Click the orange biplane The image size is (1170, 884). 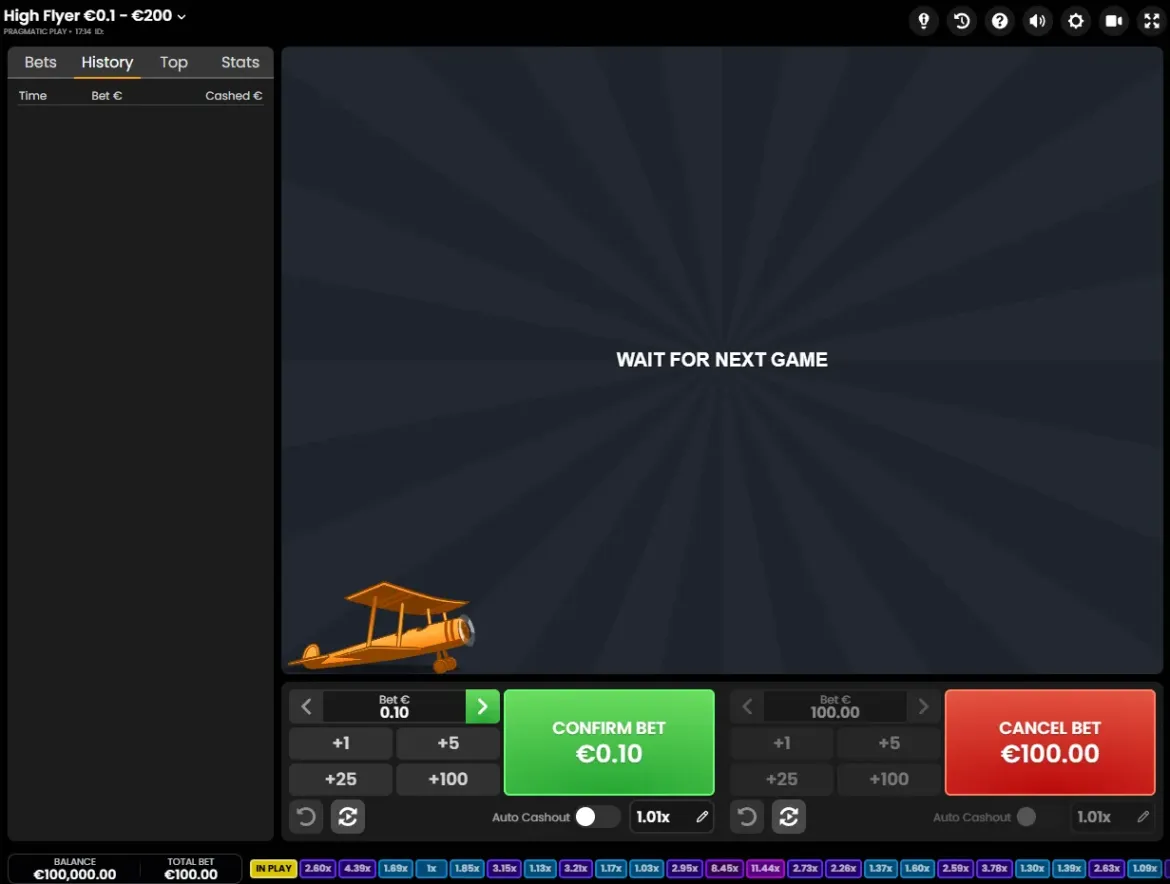point(382,627)
